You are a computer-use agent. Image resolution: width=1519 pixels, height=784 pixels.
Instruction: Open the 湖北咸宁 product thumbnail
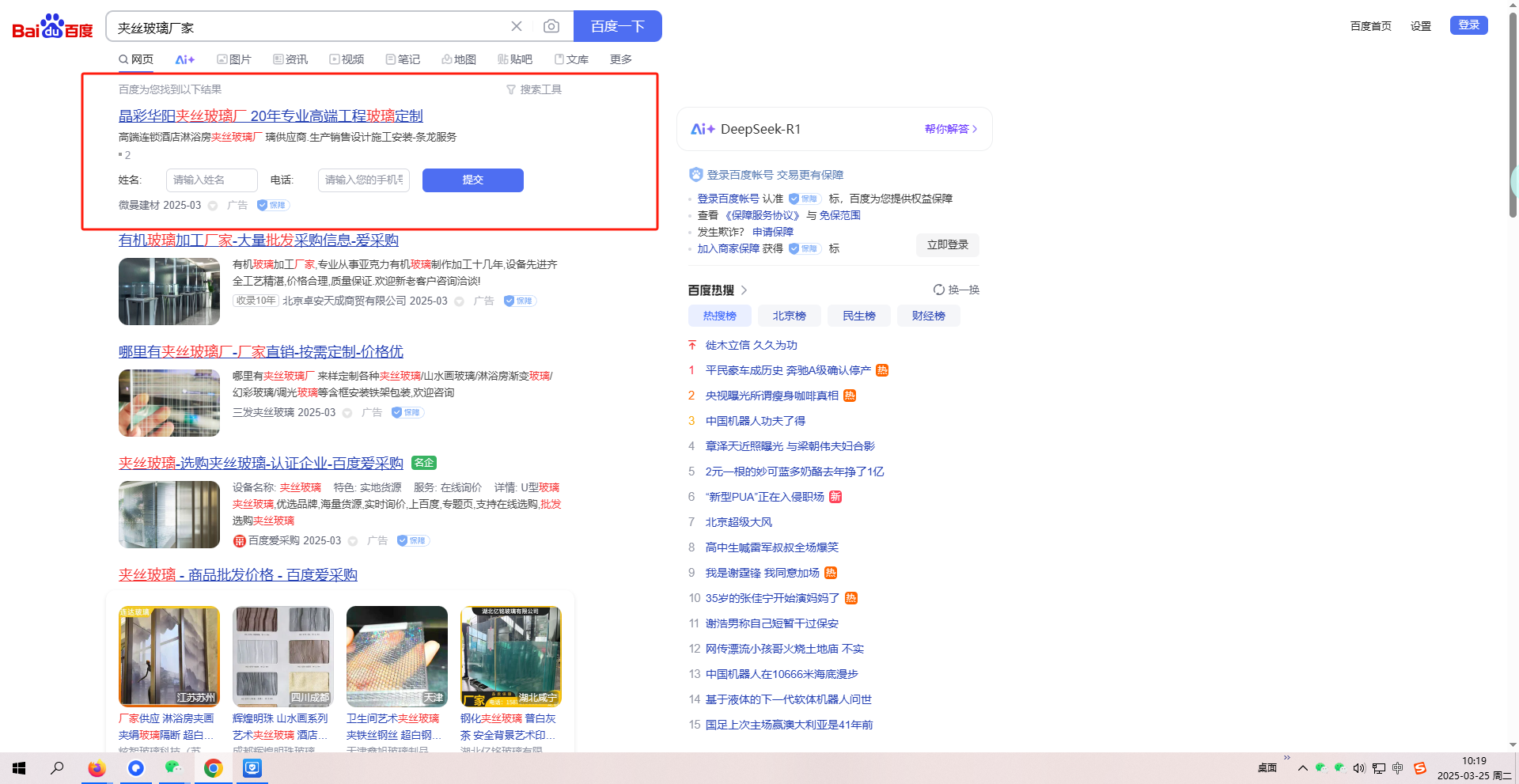[511, 656]
